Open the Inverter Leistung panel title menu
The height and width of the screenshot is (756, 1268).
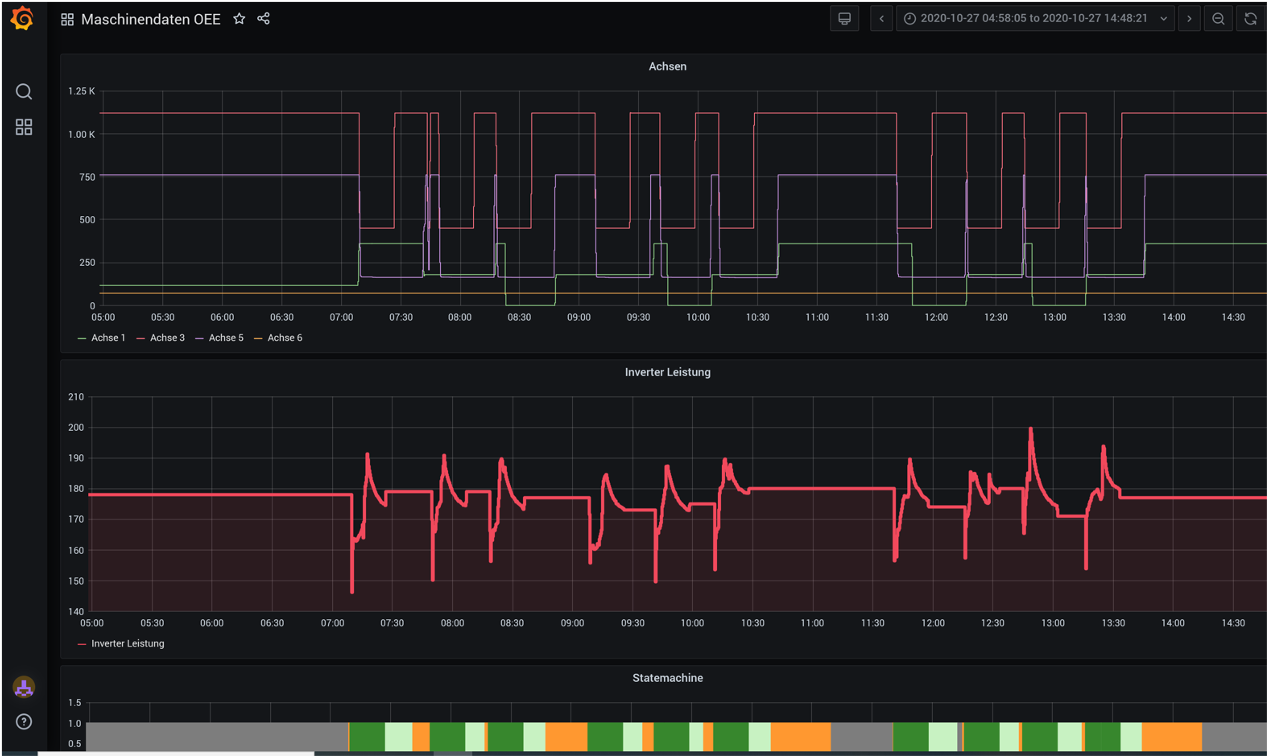coord(668,372)
